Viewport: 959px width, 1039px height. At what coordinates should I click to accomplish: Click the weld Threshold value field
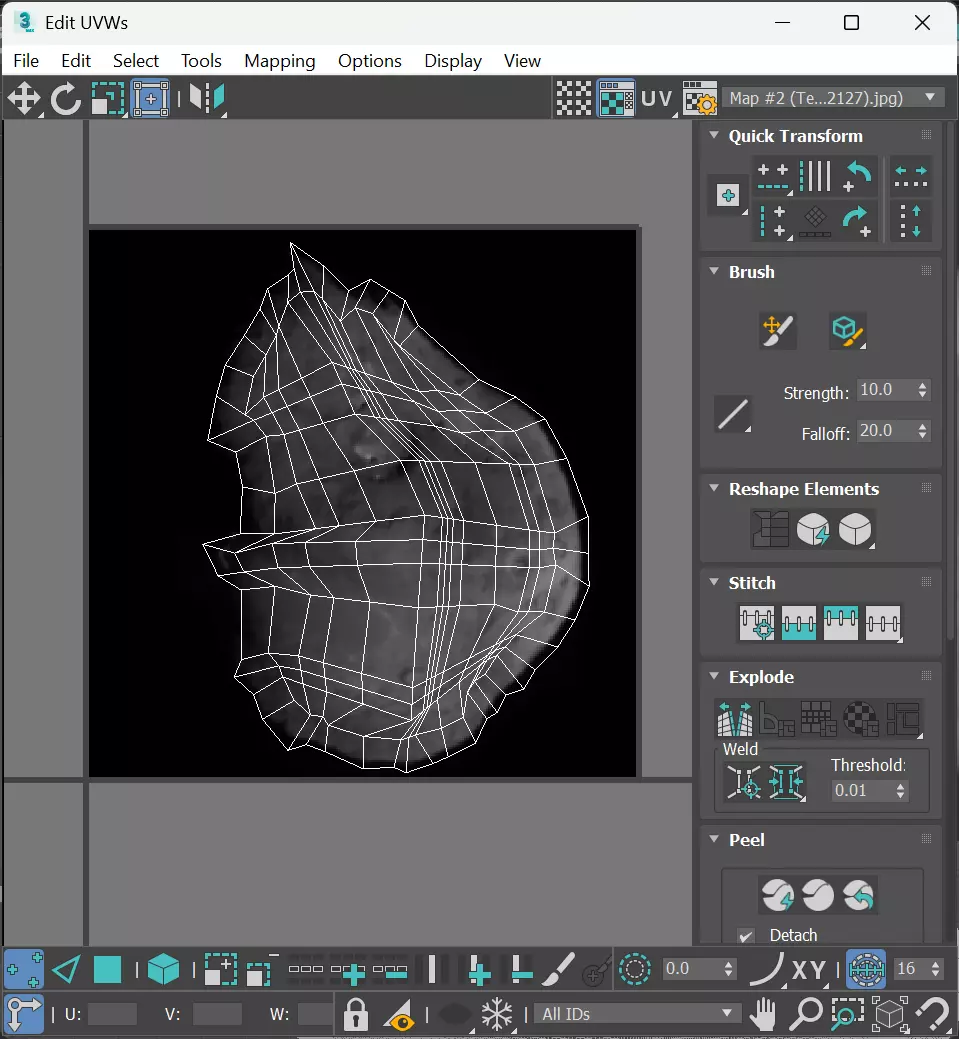pyautogui.click(x=862, y=791)
